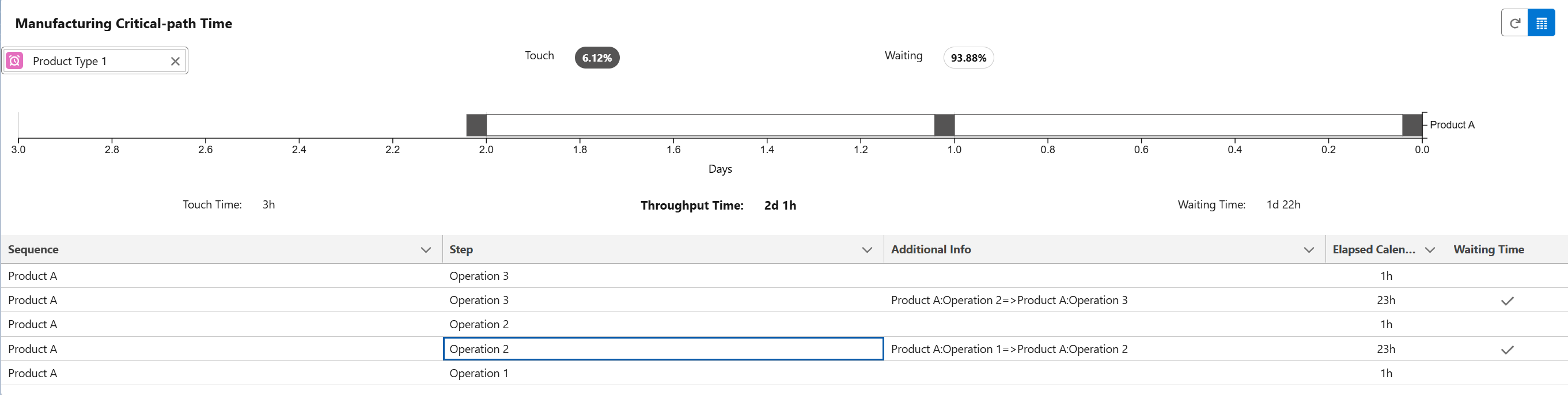Viewport: 1568px width, 395px height.
Task: Click the dark touch segment near 2.0 days
Action: pos(476,125)
